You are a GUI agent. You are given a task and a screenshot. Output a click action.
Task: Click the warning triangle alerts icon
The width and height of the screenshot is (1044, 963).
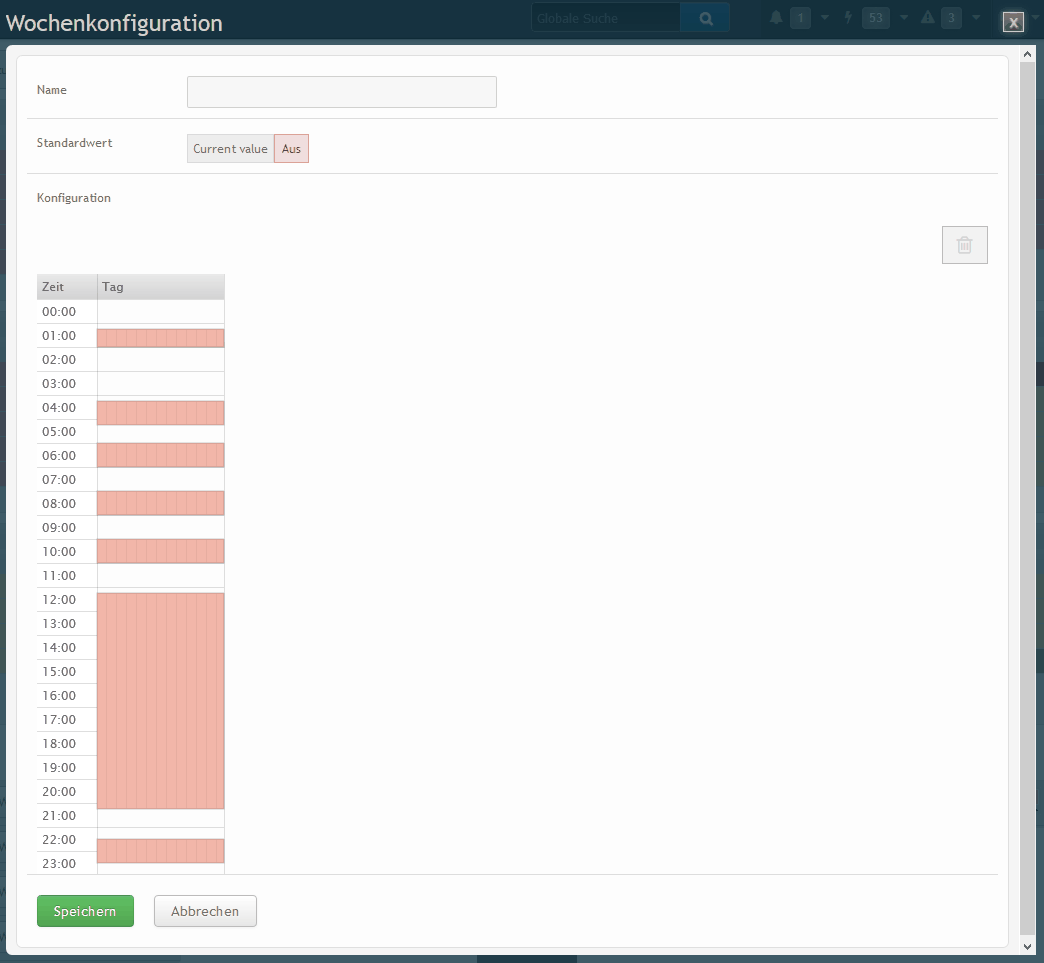pos(927,18)
